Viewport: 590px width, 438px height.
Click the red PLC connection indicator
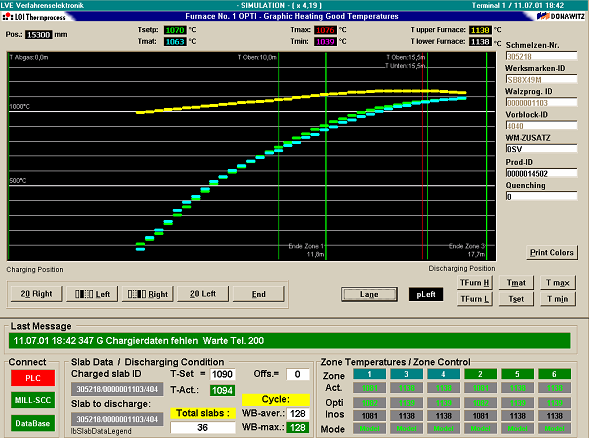(x=33, y=378)
